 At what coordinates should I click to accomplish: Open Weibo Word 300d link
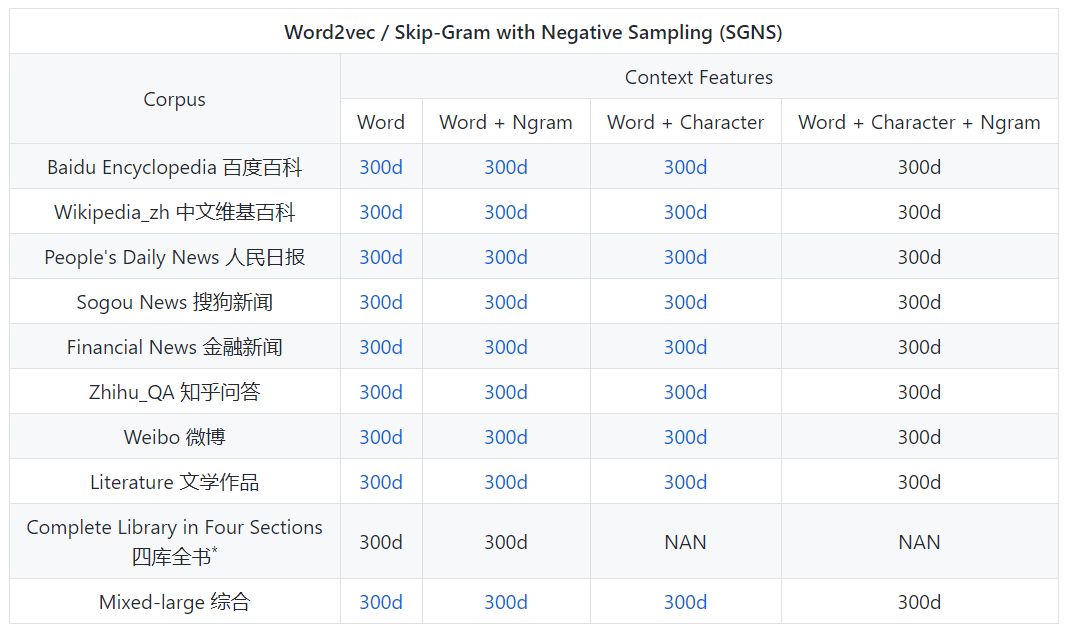[x=381, y=436]
